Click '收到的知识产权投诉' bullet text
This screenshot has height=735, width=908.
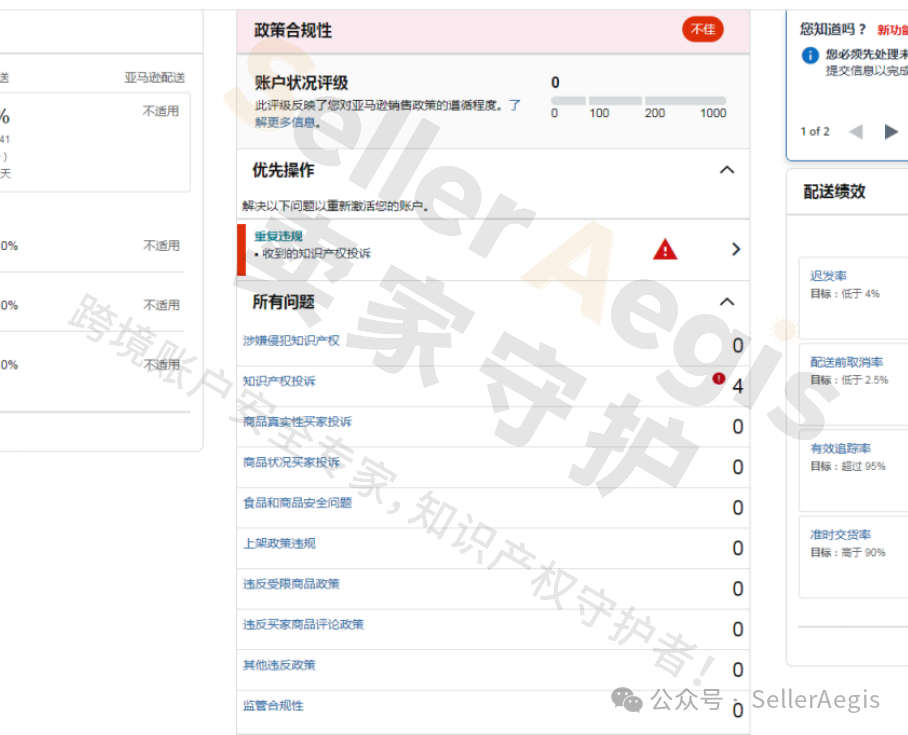pos(316,253)
